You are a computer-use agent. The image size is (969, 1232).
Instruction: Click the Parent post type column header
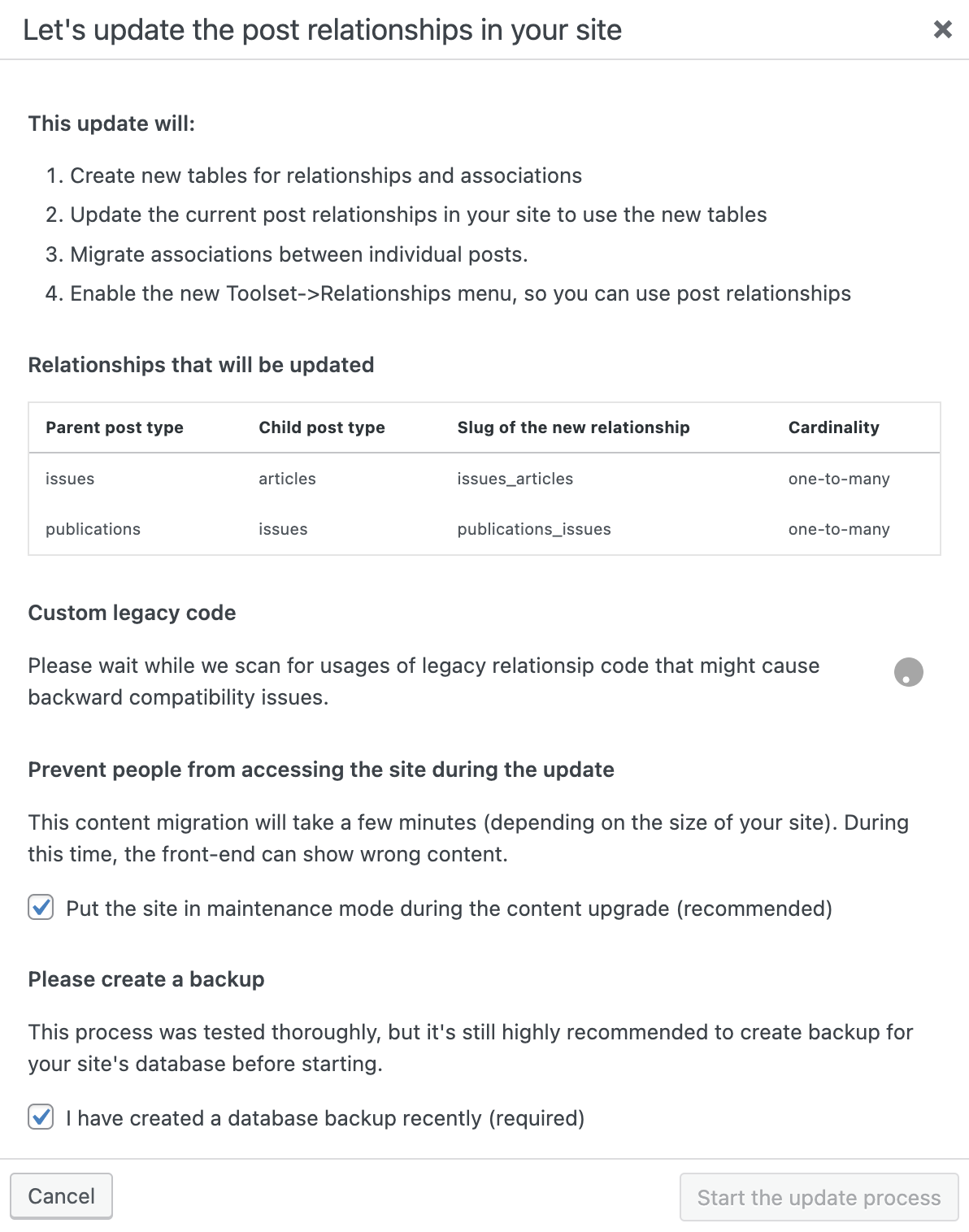pyautogui.click(x=115, y=427)
